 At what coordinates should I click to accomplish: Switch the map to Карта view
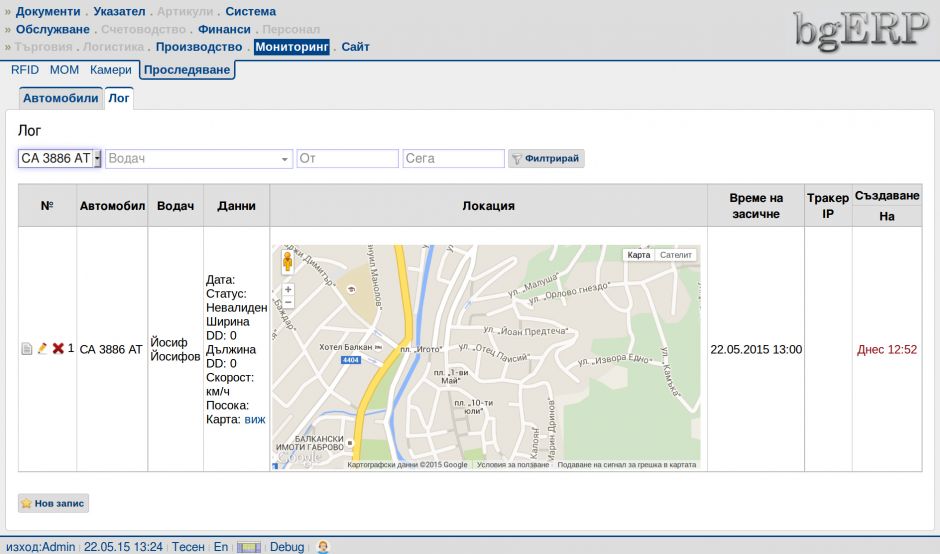(638, 255)
